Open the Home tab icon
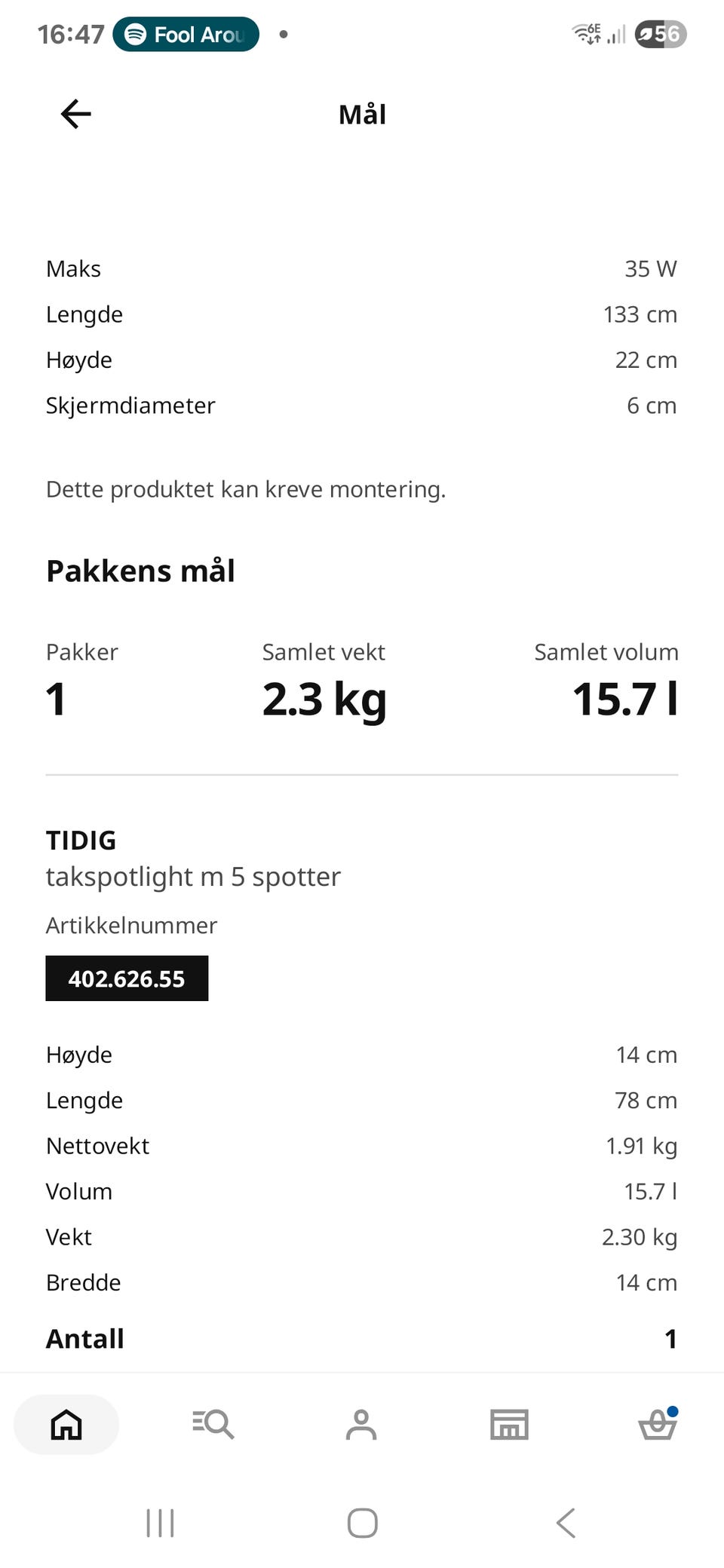 tap(66, 1424)
